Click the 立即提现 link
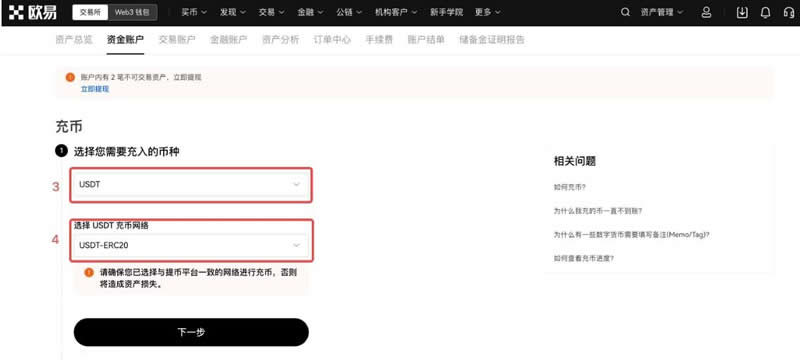 [95, 89]
